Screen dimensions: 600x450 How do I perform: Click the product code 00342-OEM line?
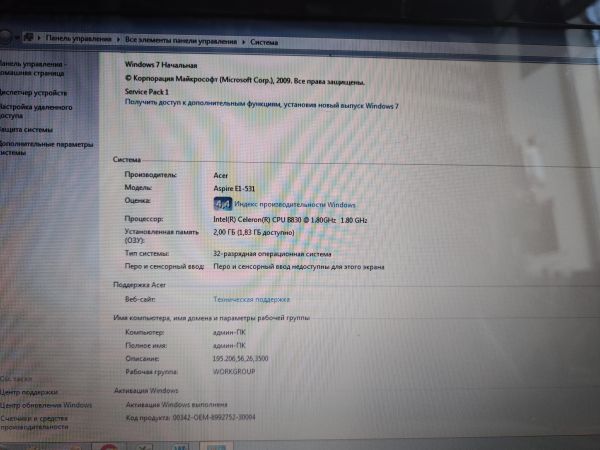click(190, 417)
